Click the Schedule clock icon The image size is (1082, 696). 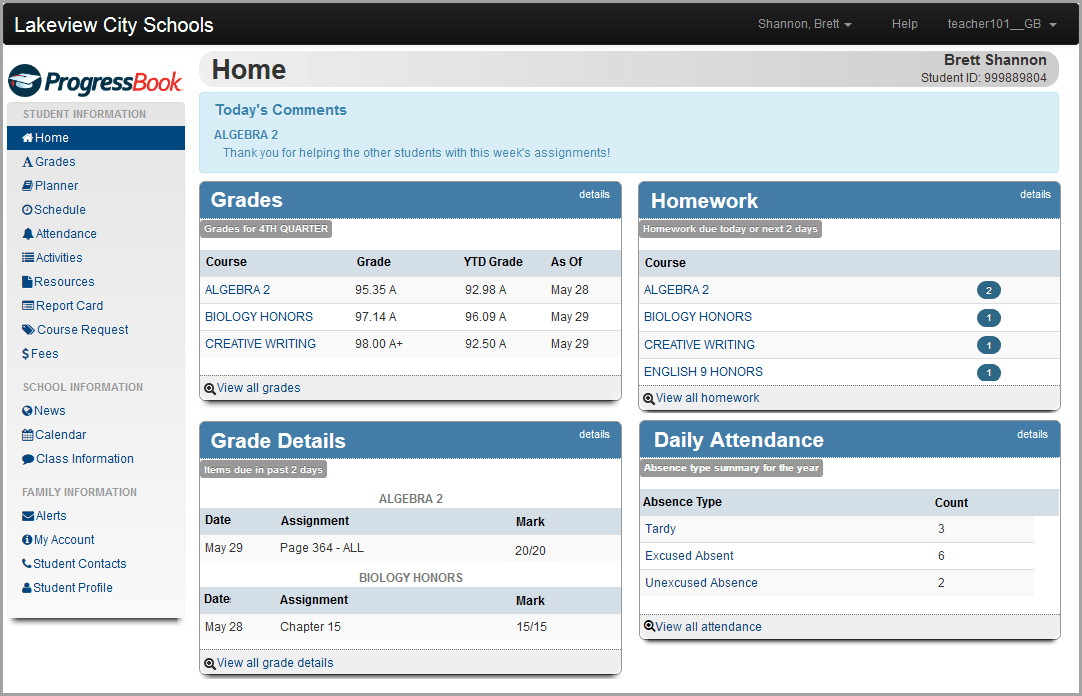click(x=27, y=210)
